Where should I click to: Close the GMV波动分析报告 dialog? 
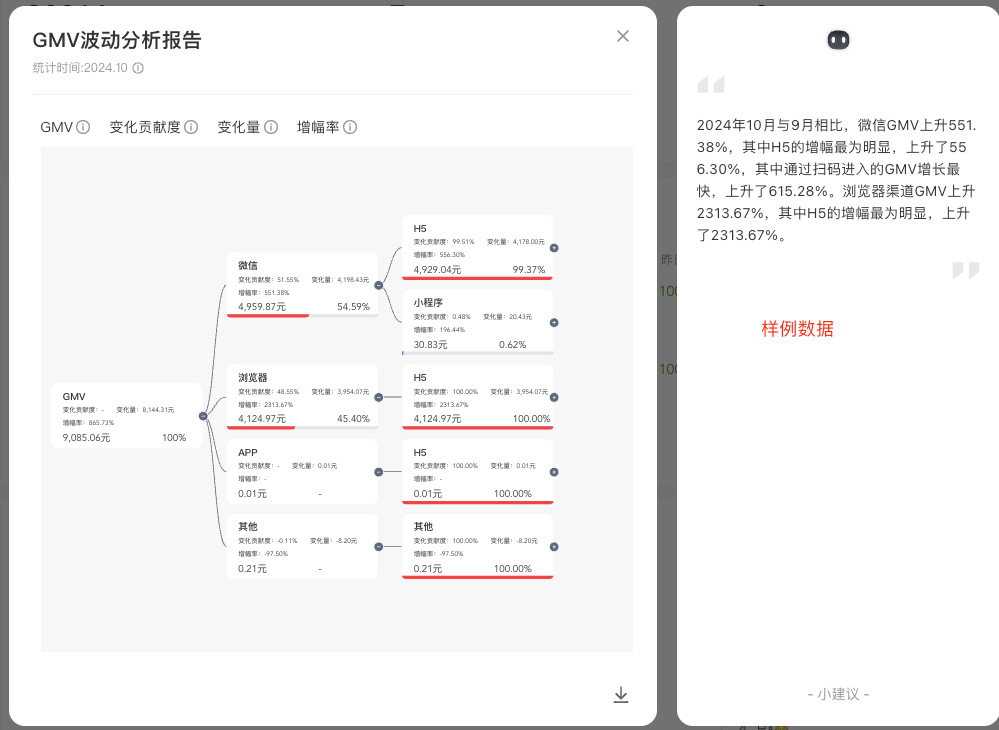[622, 36]
